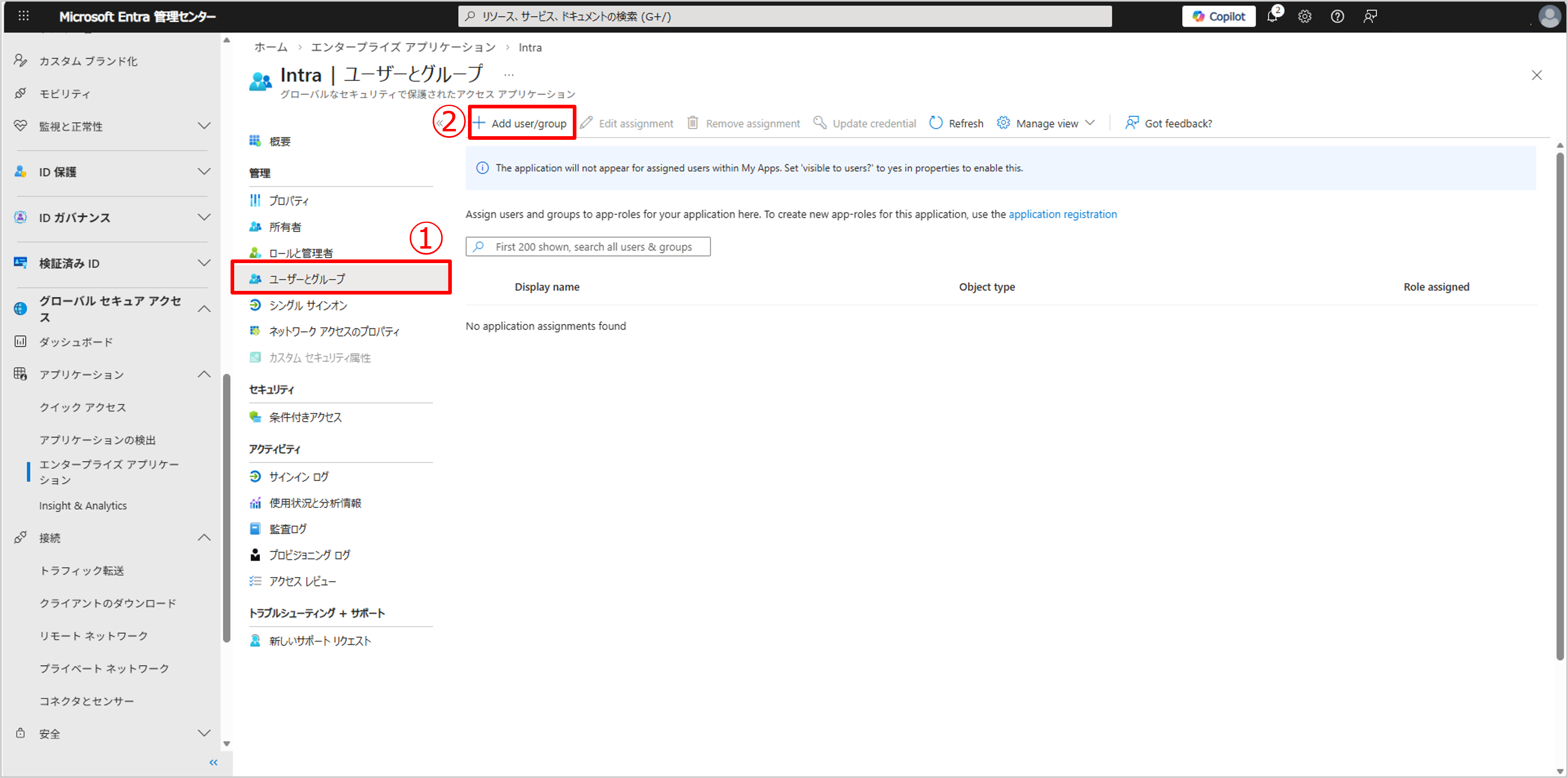Click the Refresh toolbar icon

click(x=936, y=123)
